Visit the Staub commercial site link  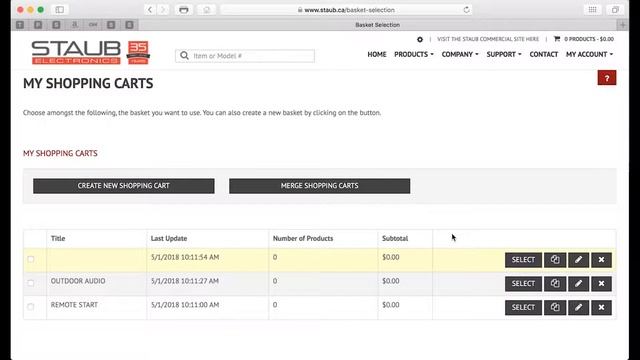488,39
